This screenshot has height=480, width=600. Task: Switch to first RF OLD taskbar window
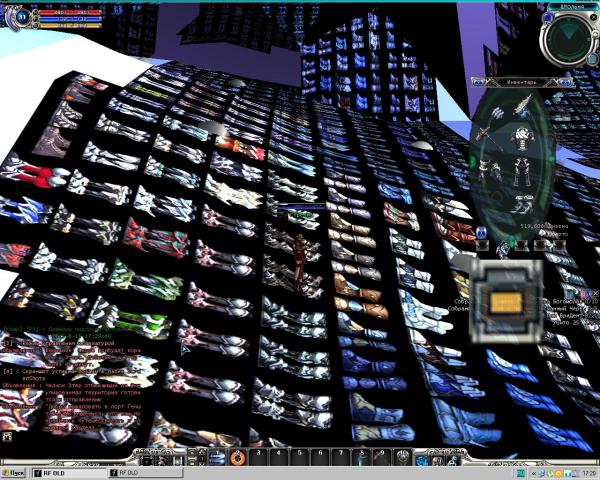click(x=68, y=473)
